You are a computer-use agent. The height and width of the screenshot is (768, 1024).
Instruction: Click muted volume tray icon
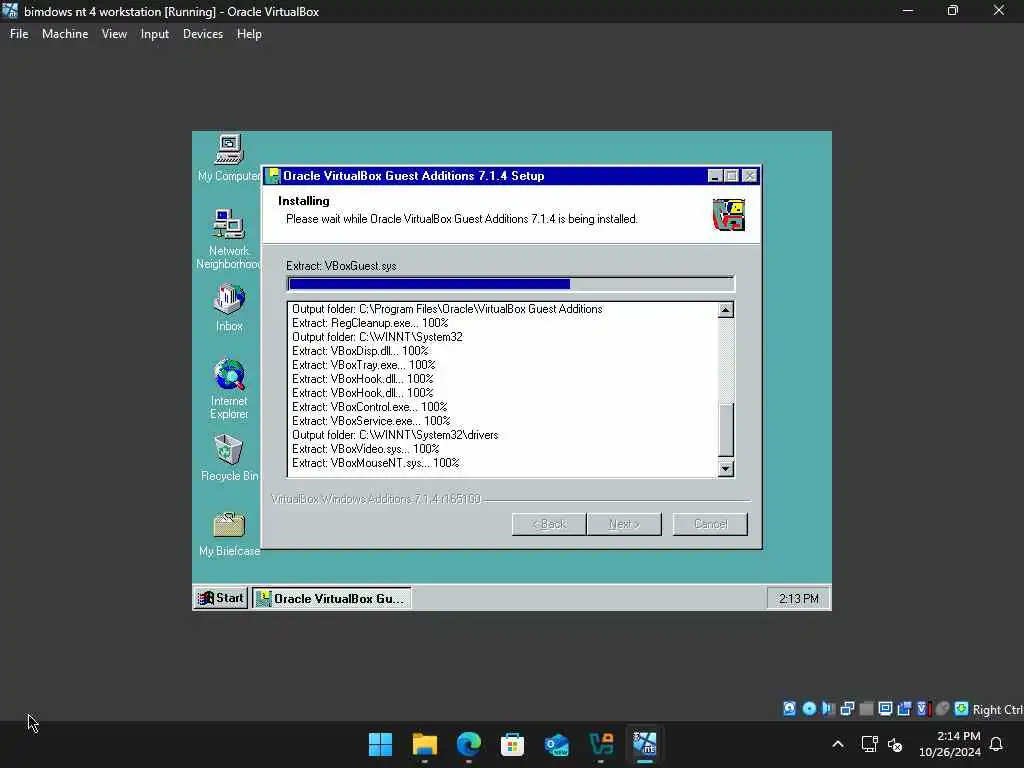coord(895,744)
